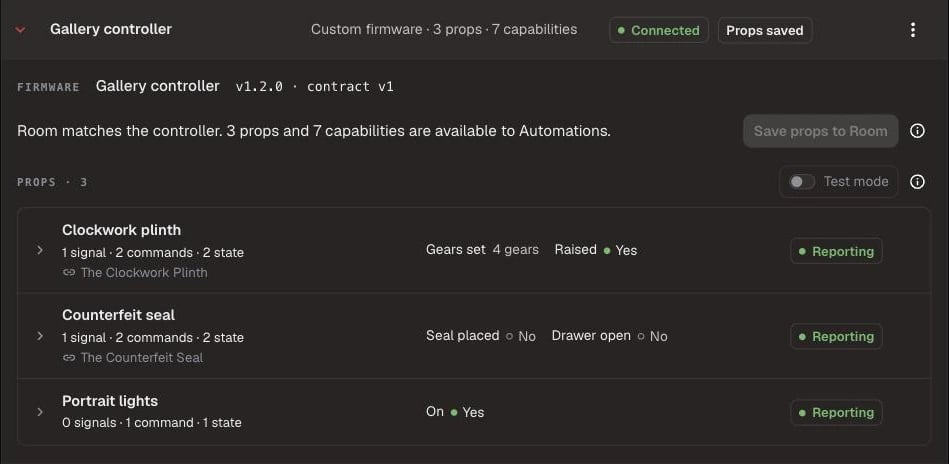Screen dimensions: 949x464
Task: Open the three-dot menu for Gallery controller
Action: [913, 30]
